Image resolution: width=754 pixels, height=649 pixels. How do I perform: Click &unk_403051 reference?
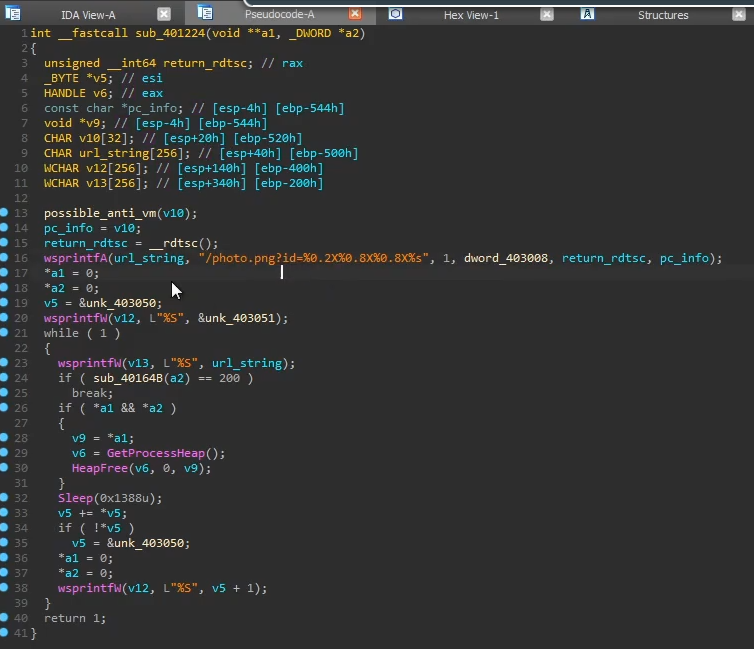[239, 318]
